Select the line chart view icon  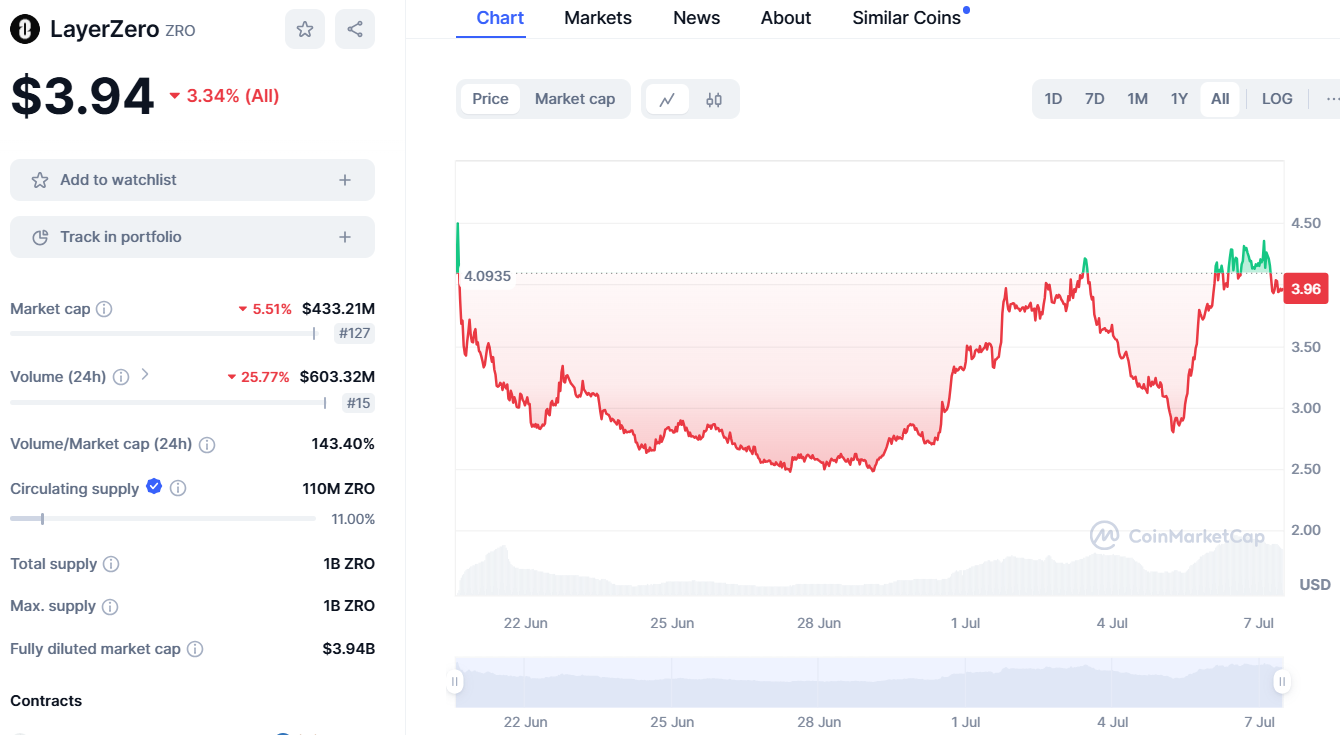[667, 99]
